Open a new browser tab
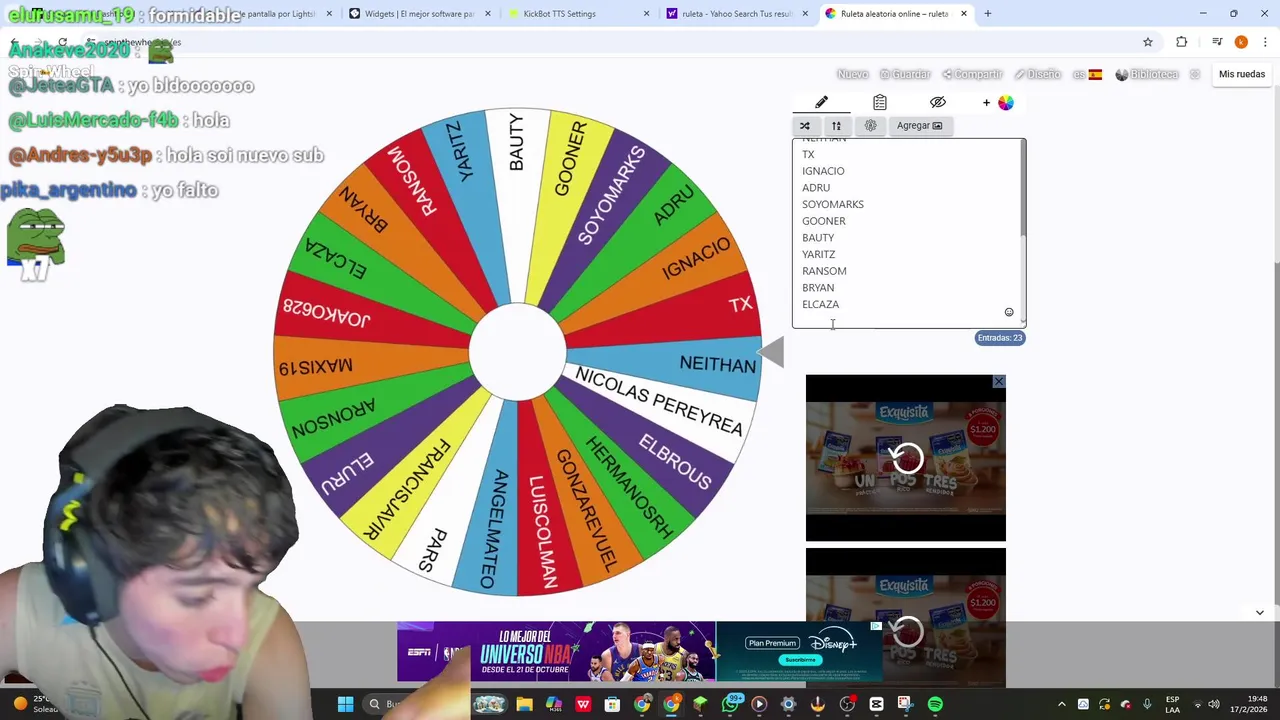Viewport: 1280px width, 720px height. (987, 14)
